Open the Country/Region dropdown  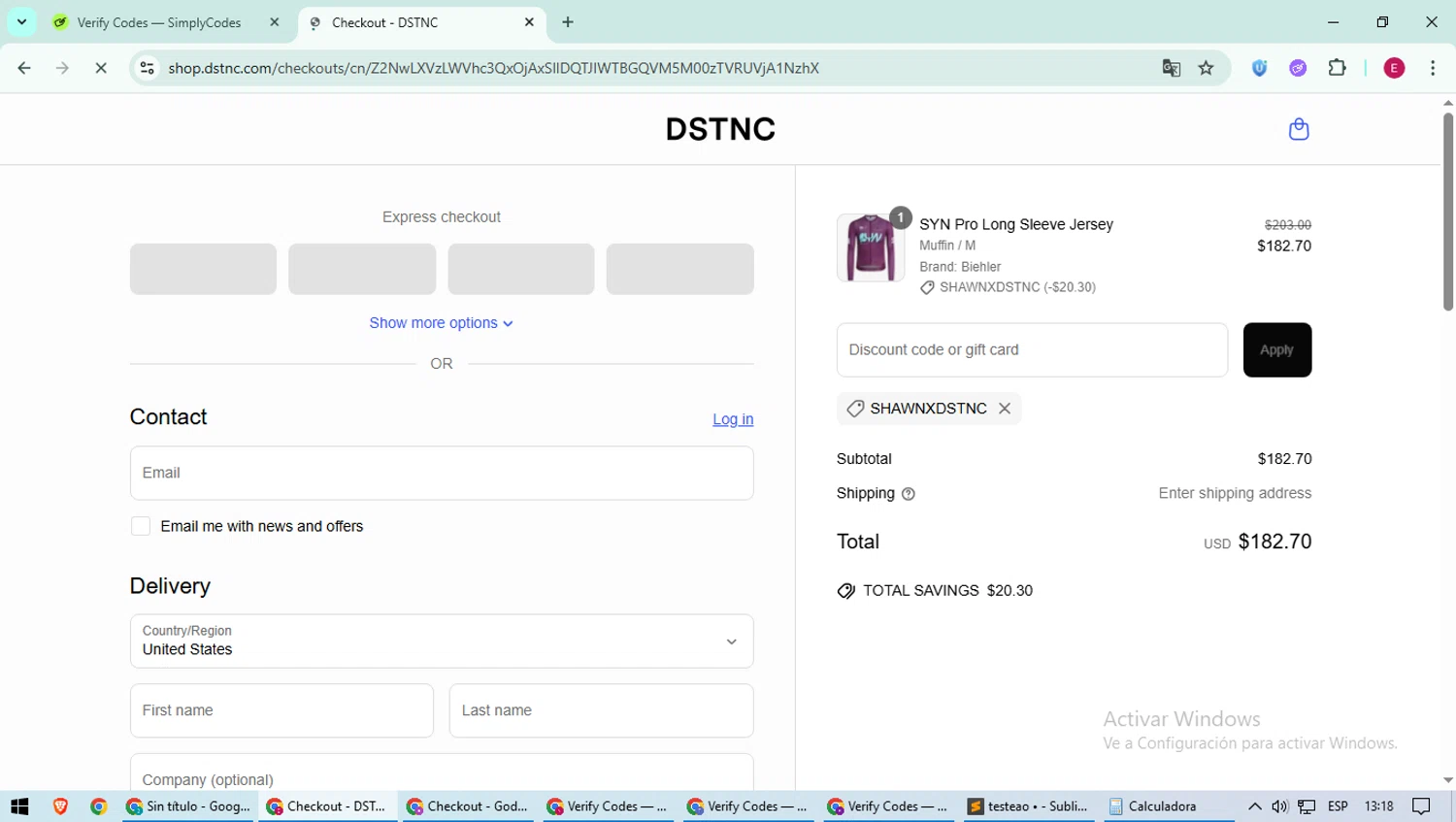442,641
